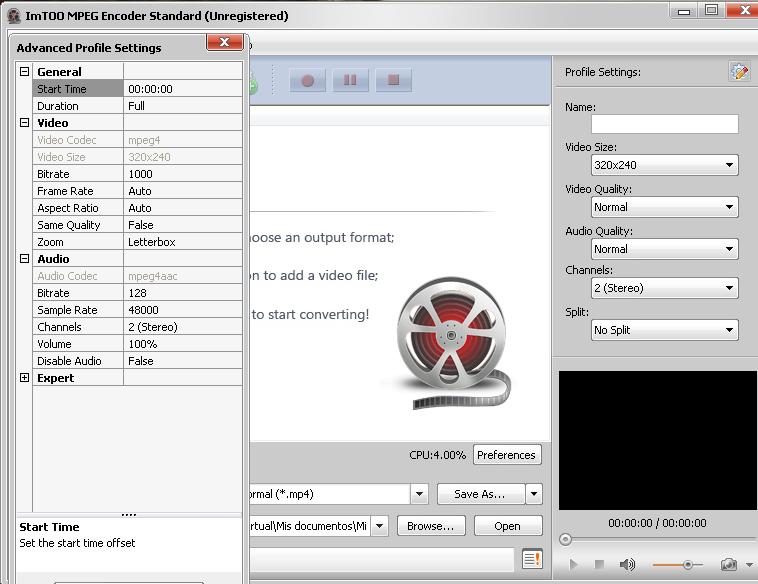Image resolution: width=758 pixels, height=584 pixels.
Task: Click the description pane splitter dots
Action: pos(129,514)
